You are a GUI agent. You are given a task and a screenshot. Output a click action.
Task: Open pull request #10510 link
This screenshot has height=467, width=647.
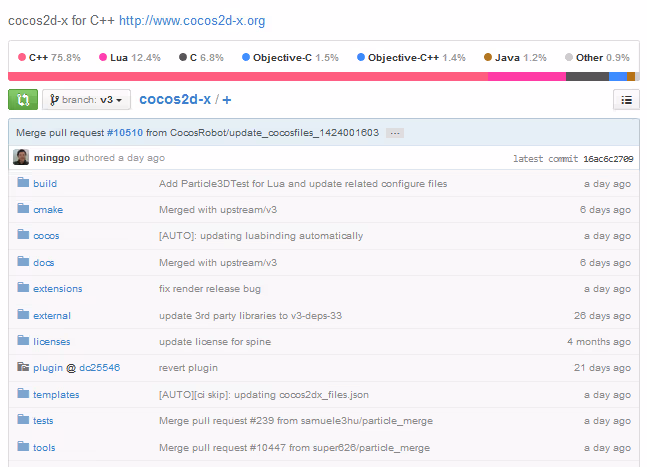coord(125,132)
